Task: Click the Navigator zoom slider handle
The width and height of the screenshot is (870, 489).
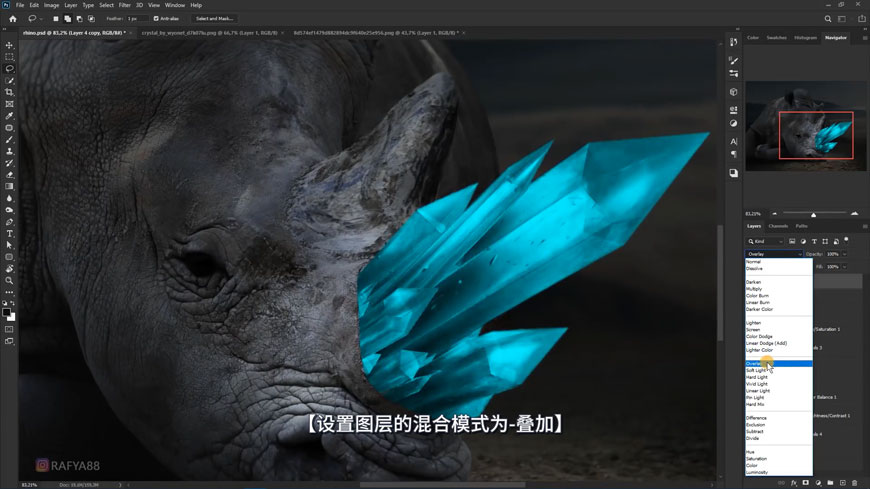Action: click(813, 214)
